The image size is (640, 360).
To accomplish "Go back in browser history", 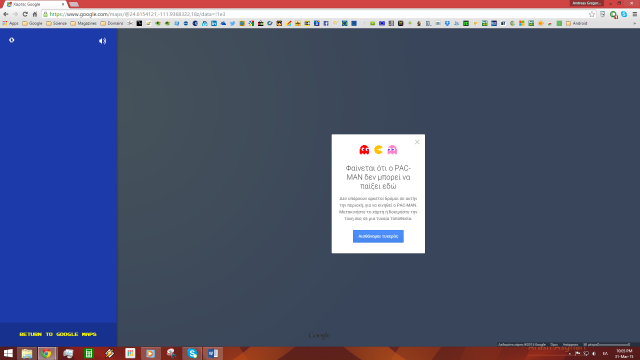I will click(x=6, y=14).
